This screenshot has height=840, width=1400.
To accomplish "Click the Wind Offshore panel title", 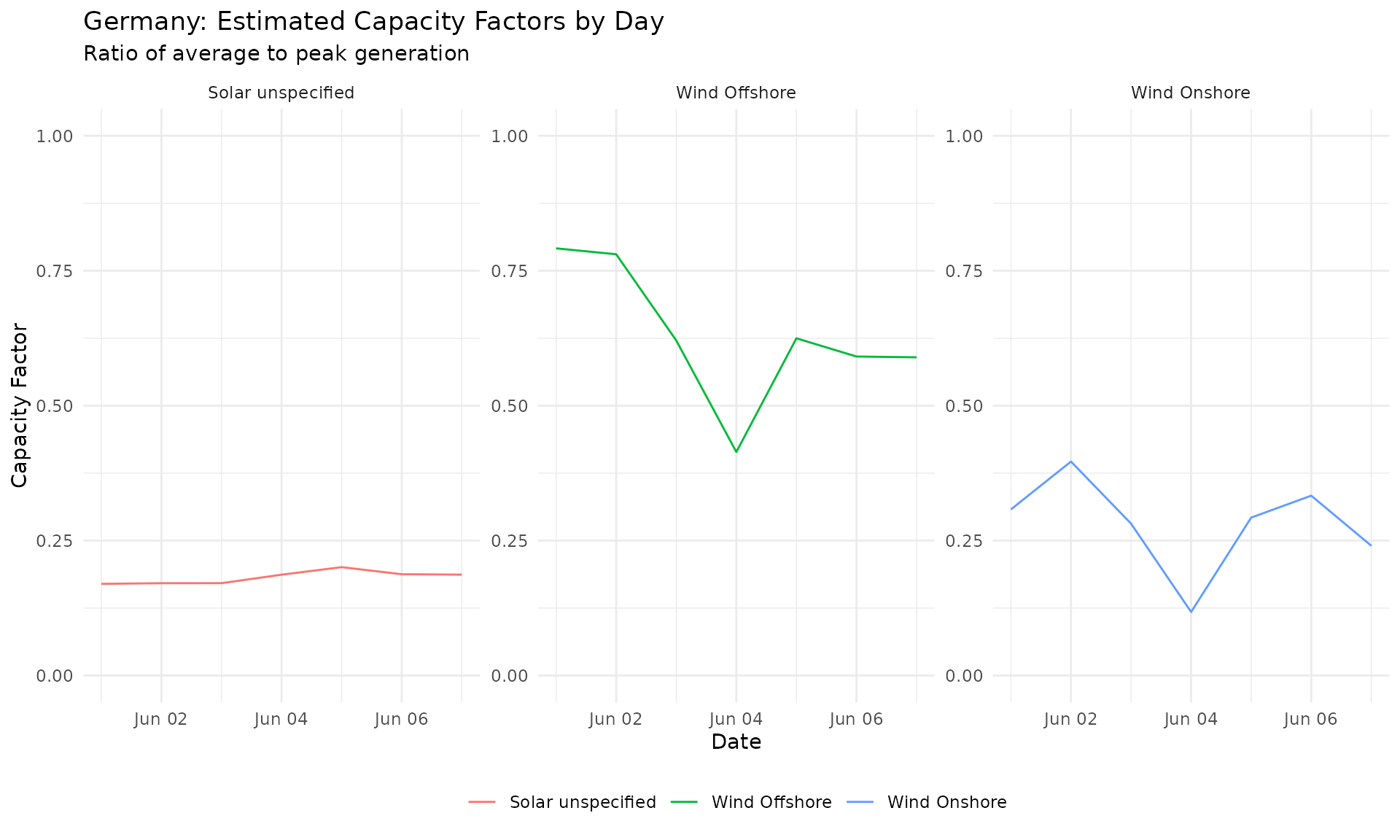I will (x=736, y=93).
